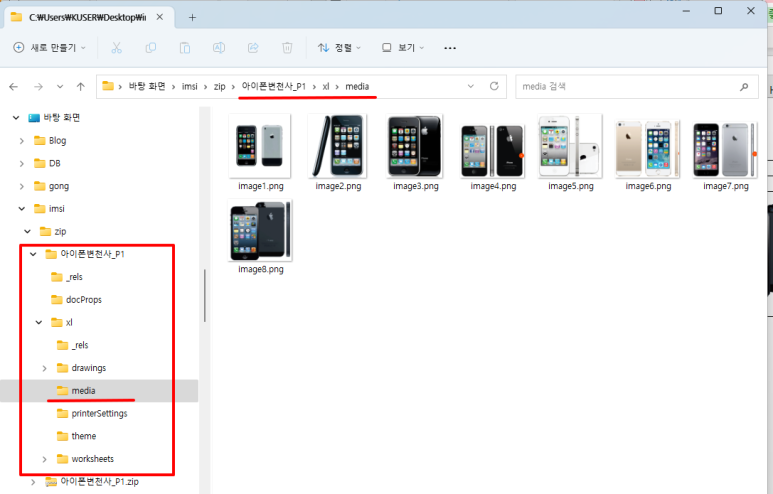Select the theme folder in tree
Screen dimensions: 773x494
[76, 436]
